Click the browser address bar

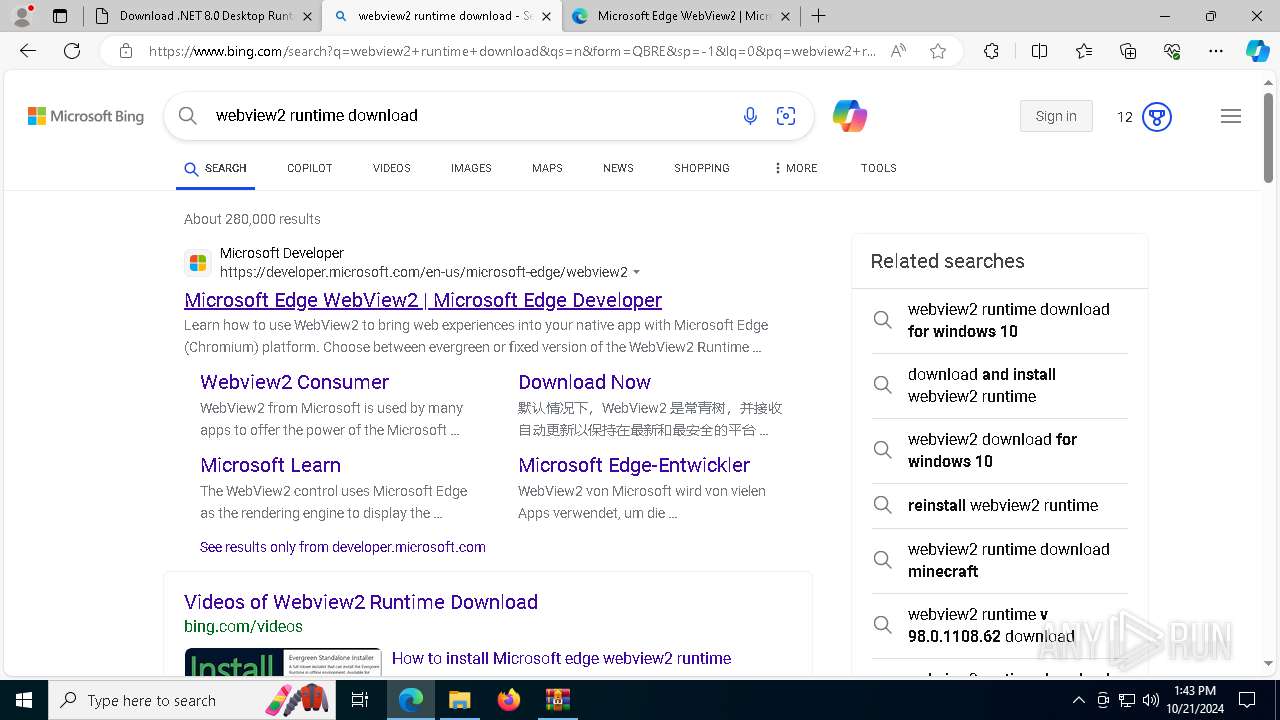(x=510, y=51)
